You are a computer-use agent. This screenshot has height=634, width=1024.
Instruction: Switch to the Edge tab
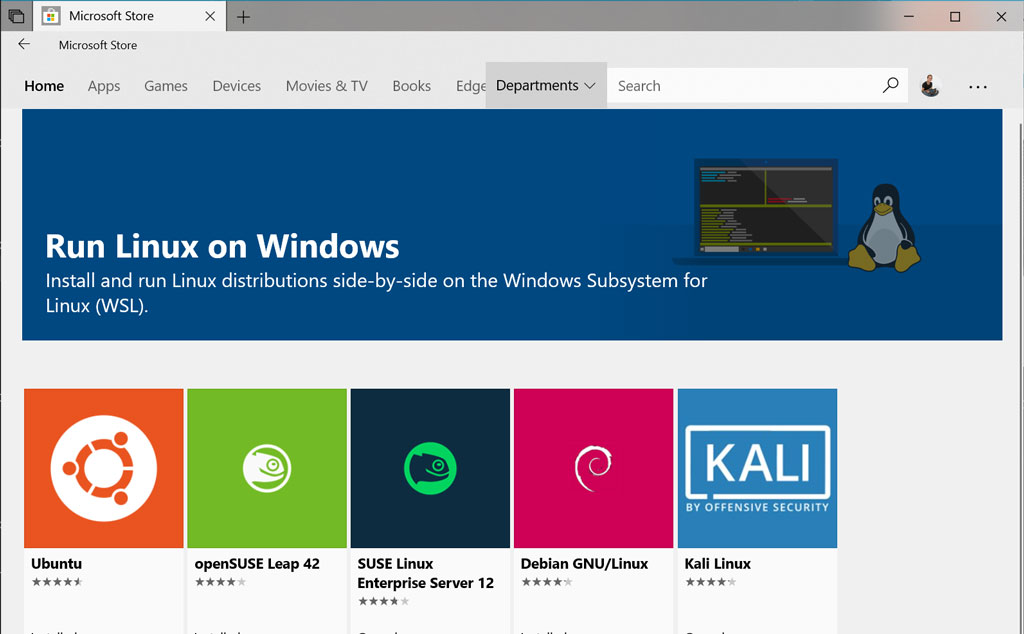click(x=470, y=86)
